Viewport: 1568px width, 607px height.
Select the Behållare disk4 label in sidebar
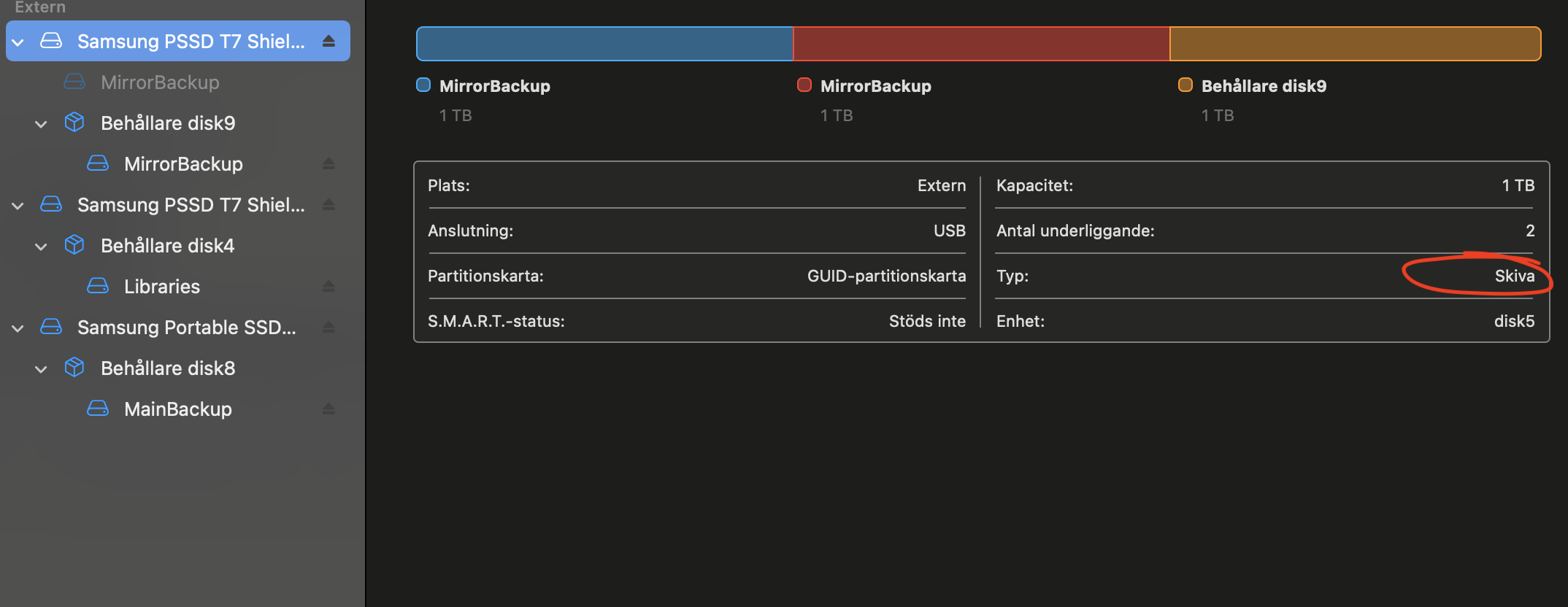[x=168, y=246]
